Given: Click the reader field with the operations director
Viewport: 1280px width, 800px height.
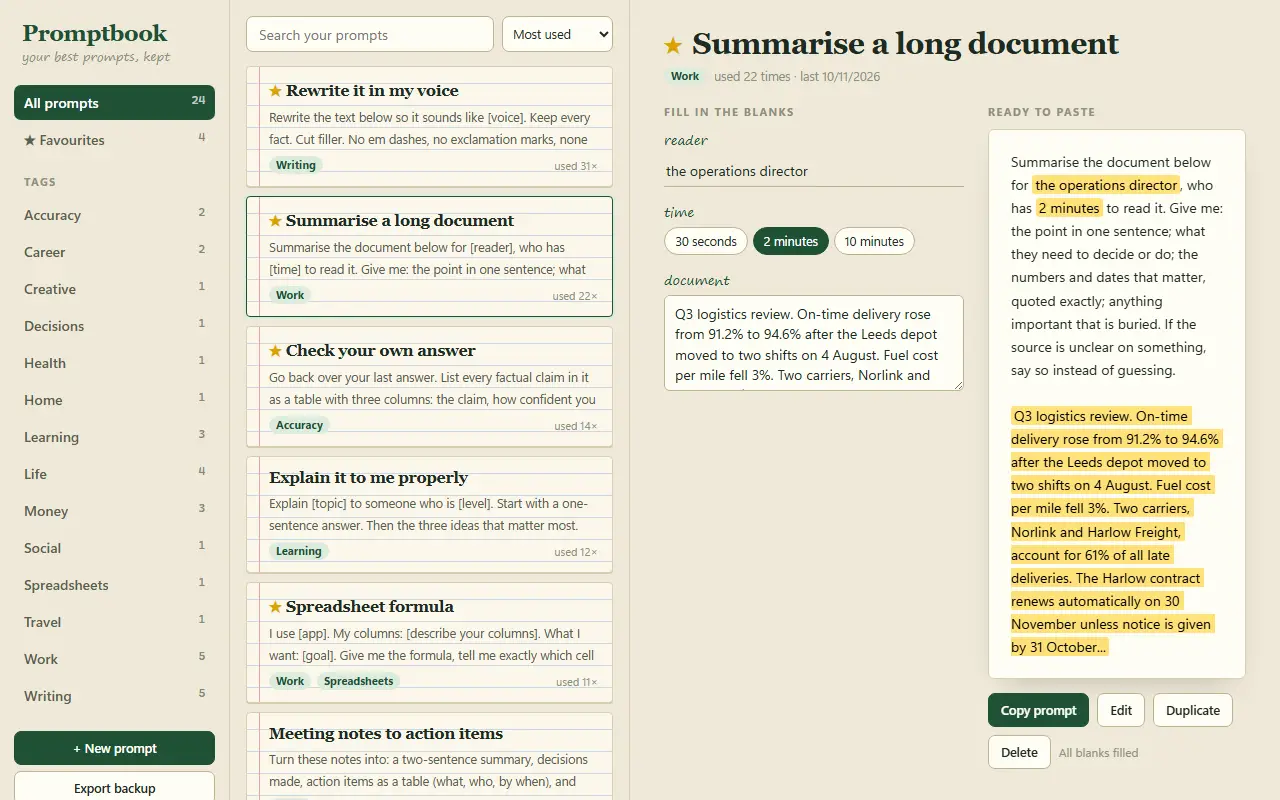Looking at the screenshot, I should (814, 171).
